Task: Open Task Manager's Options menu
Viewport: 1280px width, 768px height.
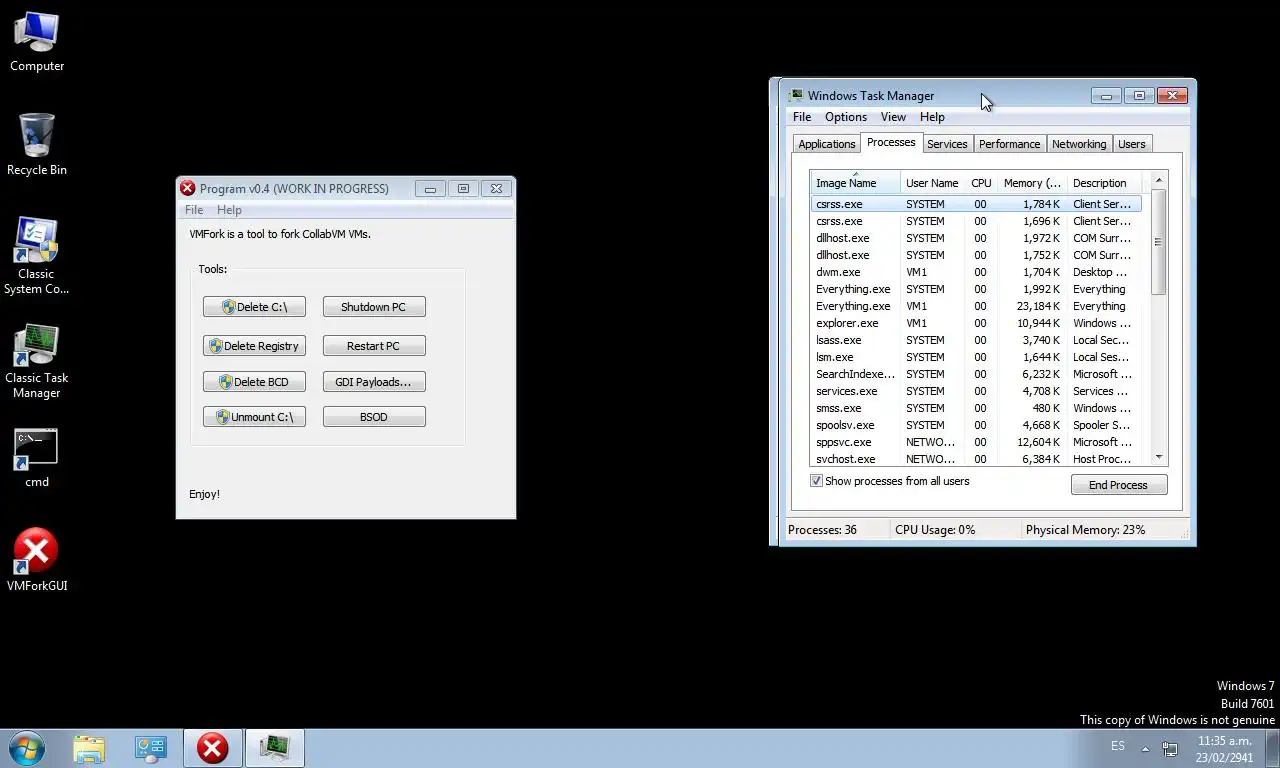Action: (846, 117)
